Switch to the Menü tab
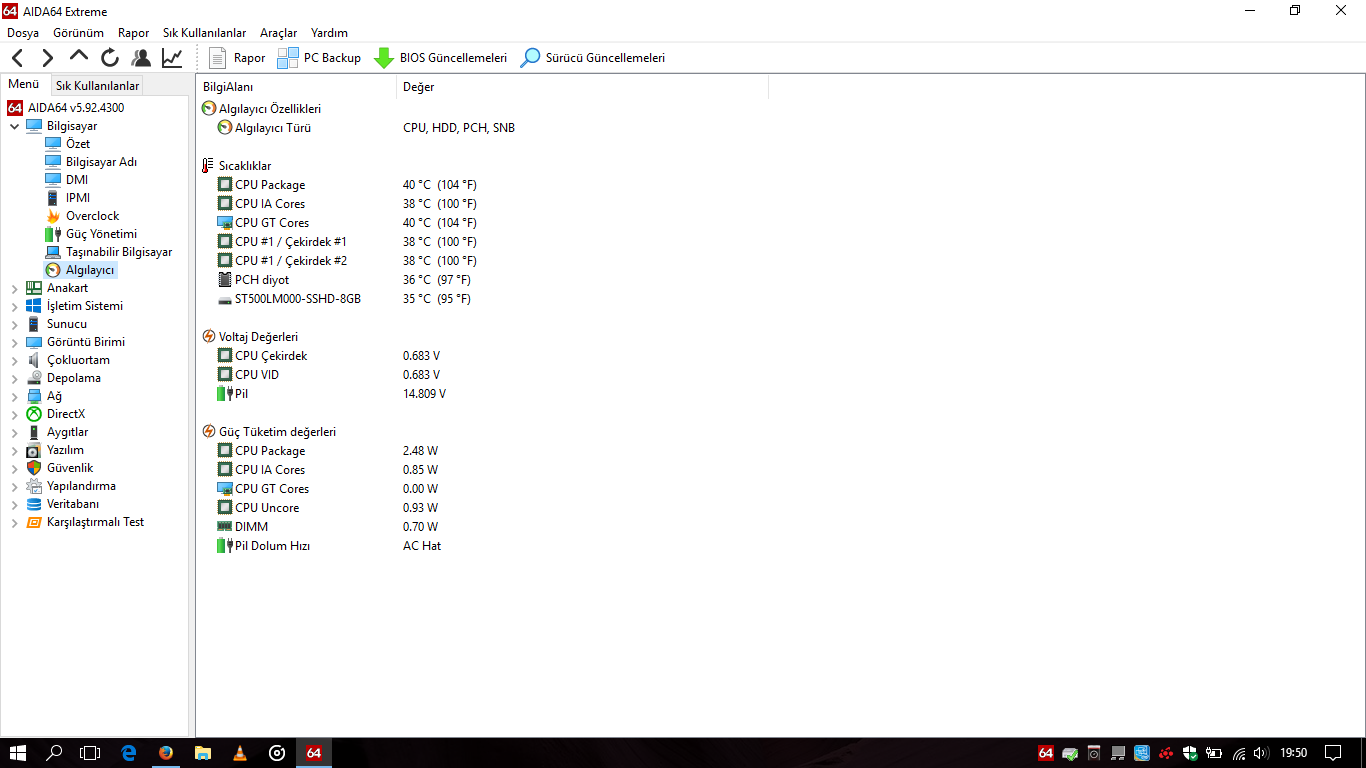1366x768 pixels. click(x=24, y=85)
